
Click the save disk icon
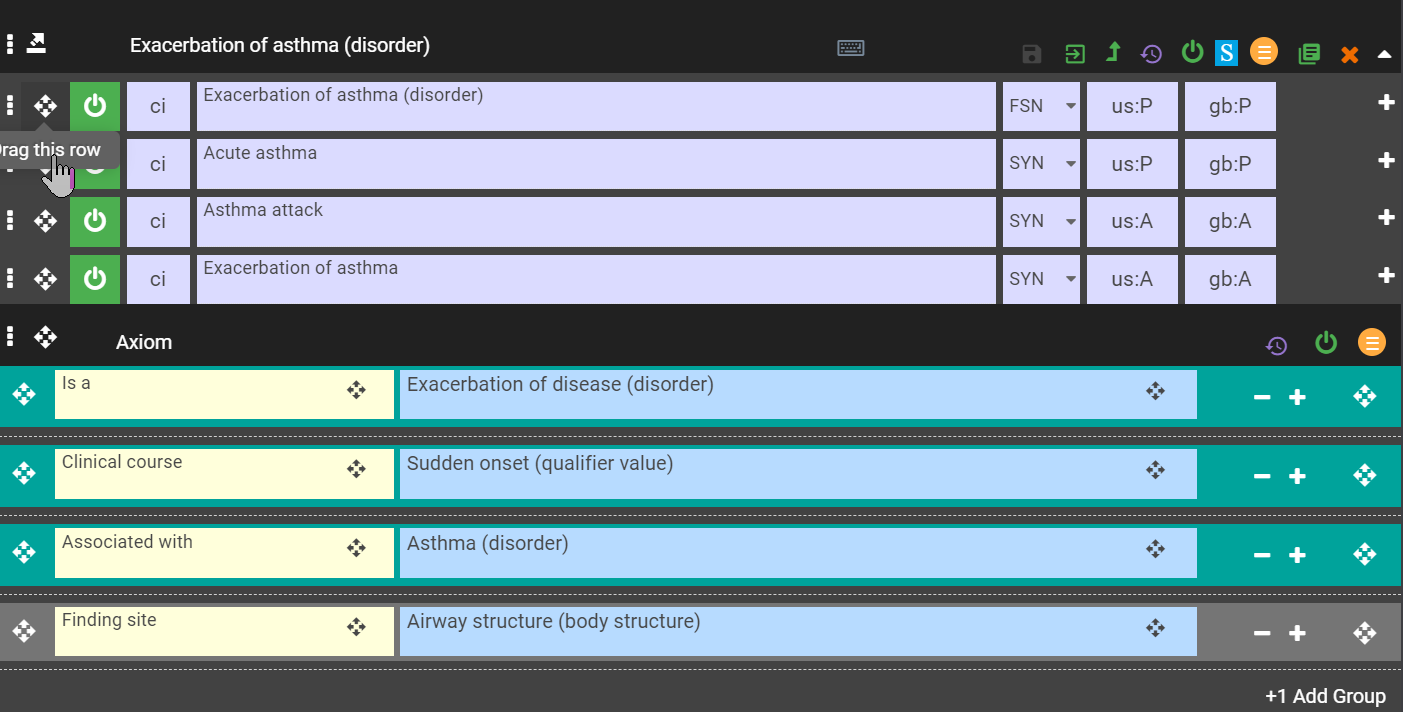(x=1032, y=53)
